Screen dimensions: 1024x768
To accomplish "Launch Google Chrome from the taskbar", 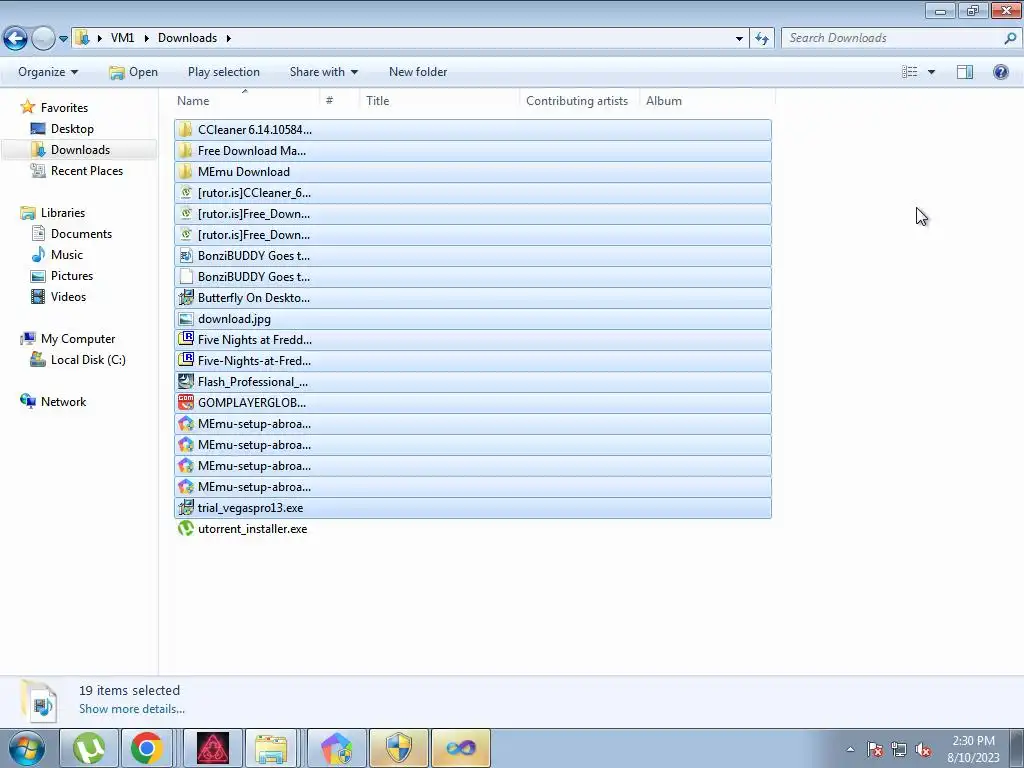I will 147,748.
